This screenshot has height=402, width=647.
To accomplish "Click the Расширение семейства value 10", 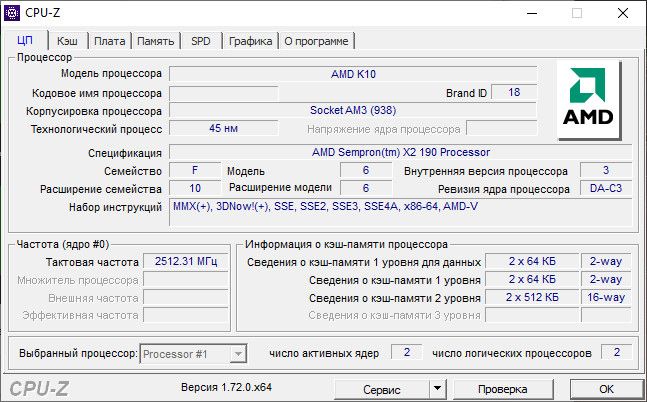I will 195,188.
